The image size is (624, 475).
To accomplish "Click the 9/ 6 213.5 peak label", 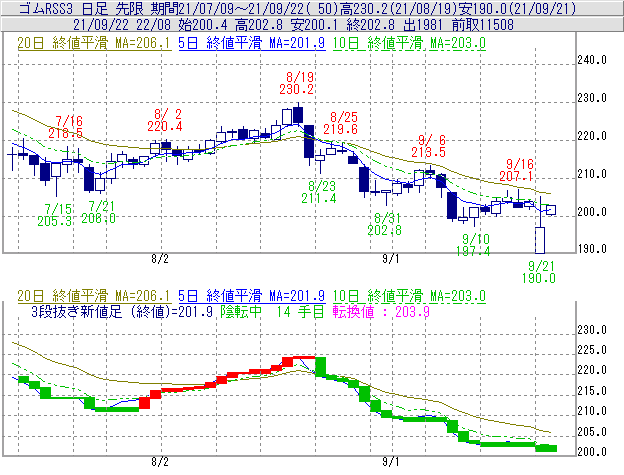I will (429, 146).
